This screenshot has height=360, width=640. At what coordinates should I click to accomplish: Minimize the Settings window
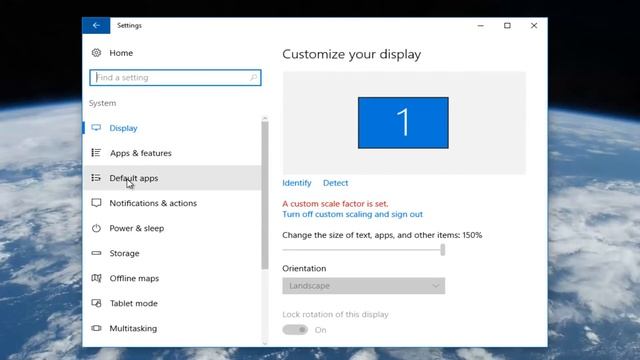[480, 25]
